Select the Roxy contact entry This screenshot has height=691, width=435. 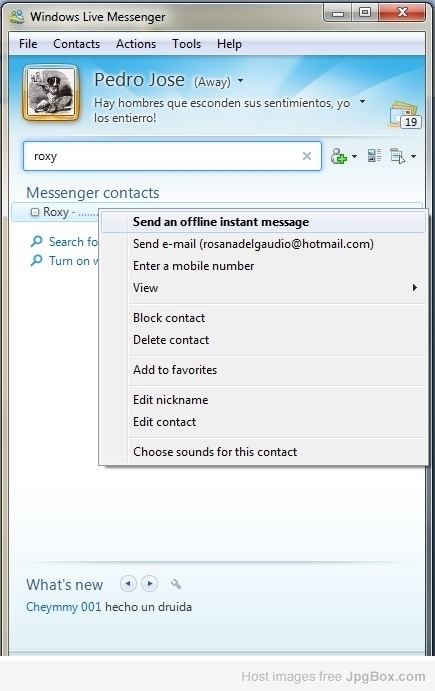click(x=55, y=212)
